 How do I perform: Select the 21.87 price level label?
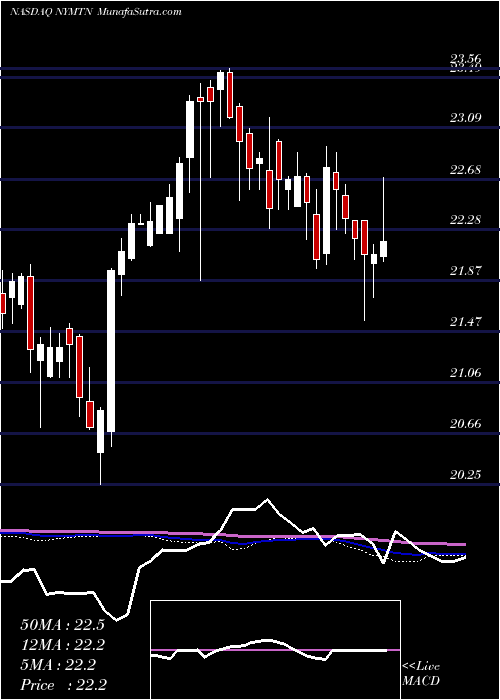coord(466,271)
